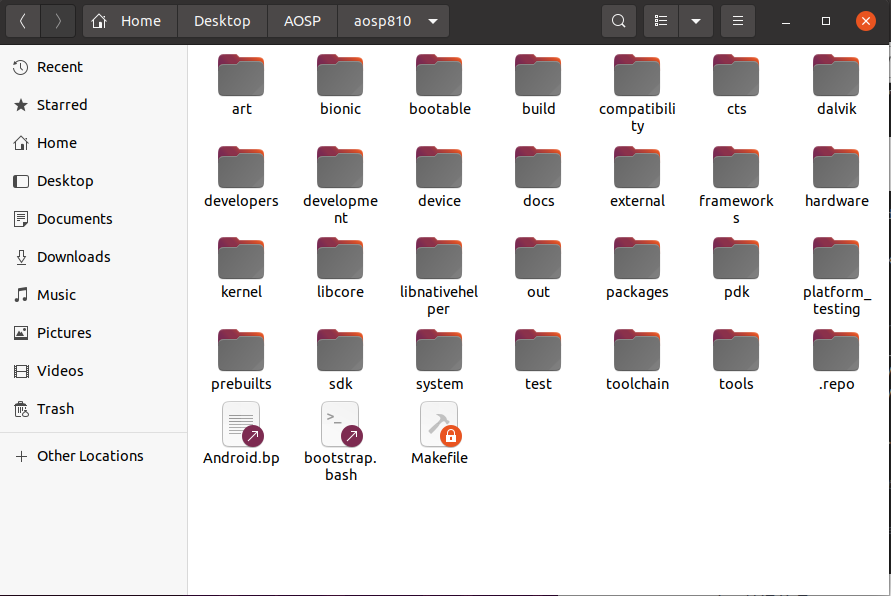Navigate to Desktop in the path bar
This screenshot has width=891, height=596.
click(x=222, y=21)
